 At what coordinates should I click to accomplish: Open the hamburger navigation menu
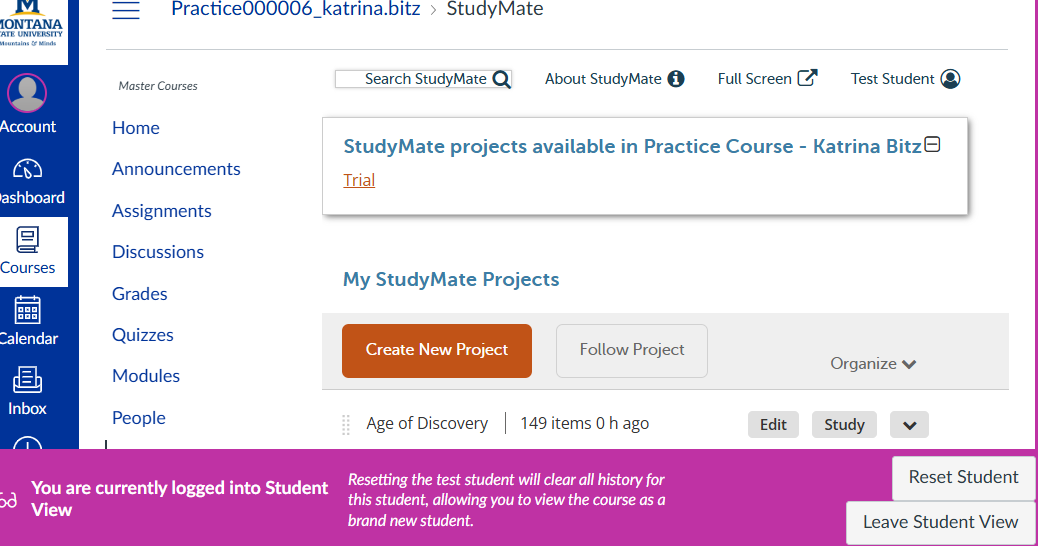pos(126,10)
